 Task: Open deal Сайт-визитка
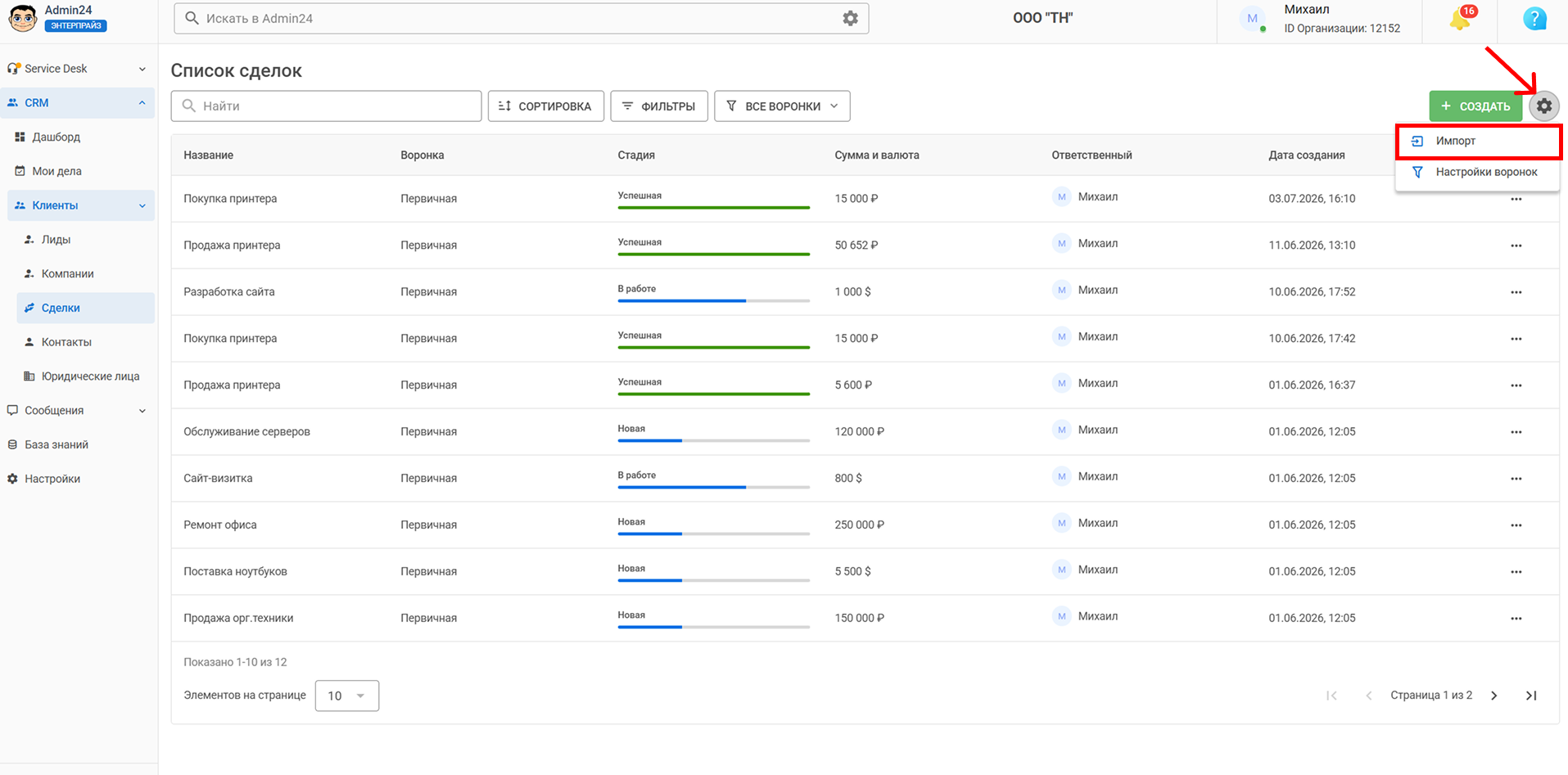click(218, 479)
